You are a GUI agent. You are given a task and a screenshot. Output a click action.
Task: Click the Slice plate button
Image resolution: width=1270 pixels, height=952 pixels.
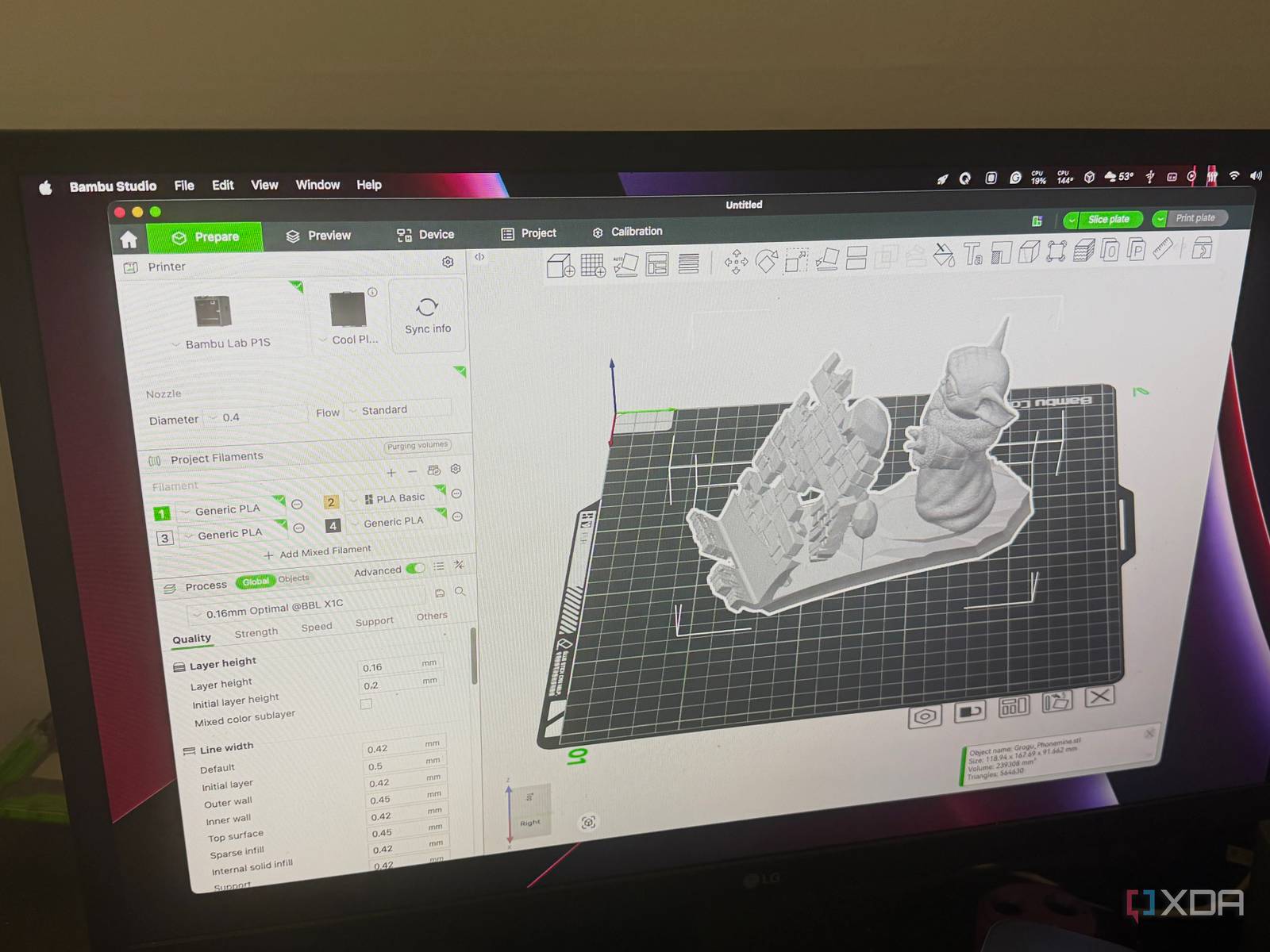(1109, 219)
